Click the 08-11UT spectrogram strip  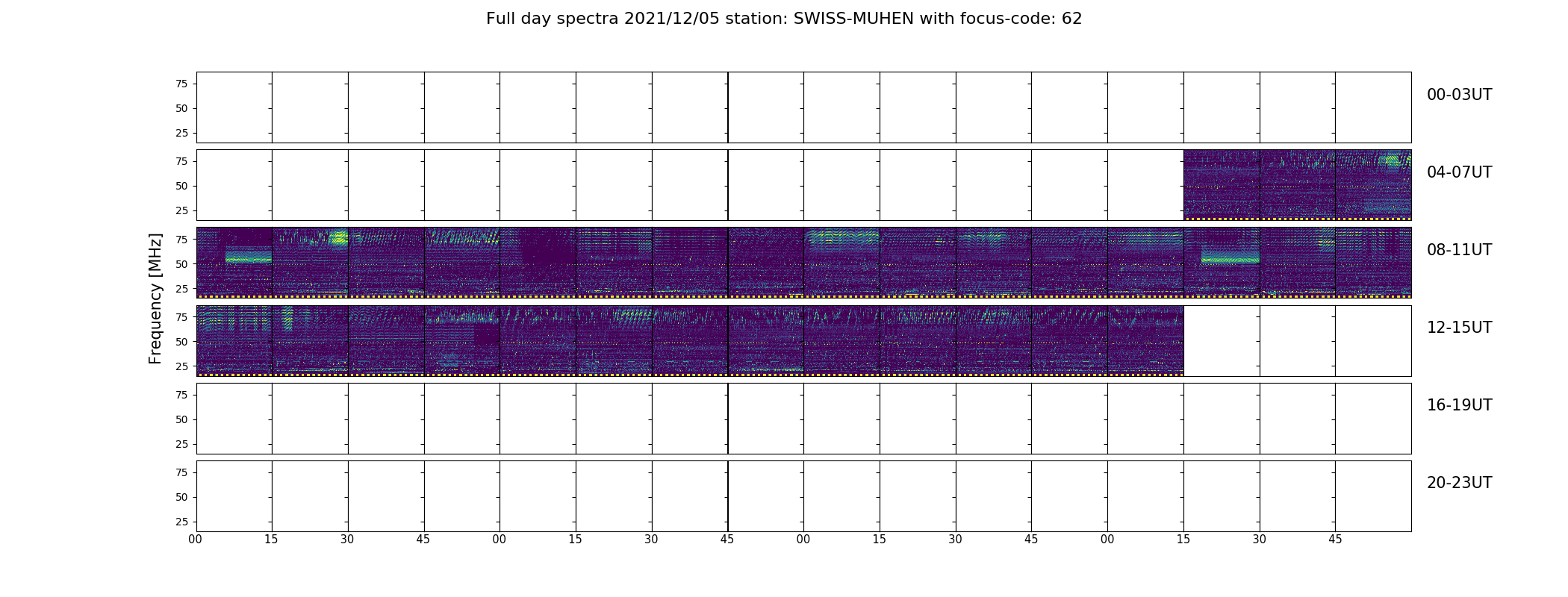tap(803, 263)
